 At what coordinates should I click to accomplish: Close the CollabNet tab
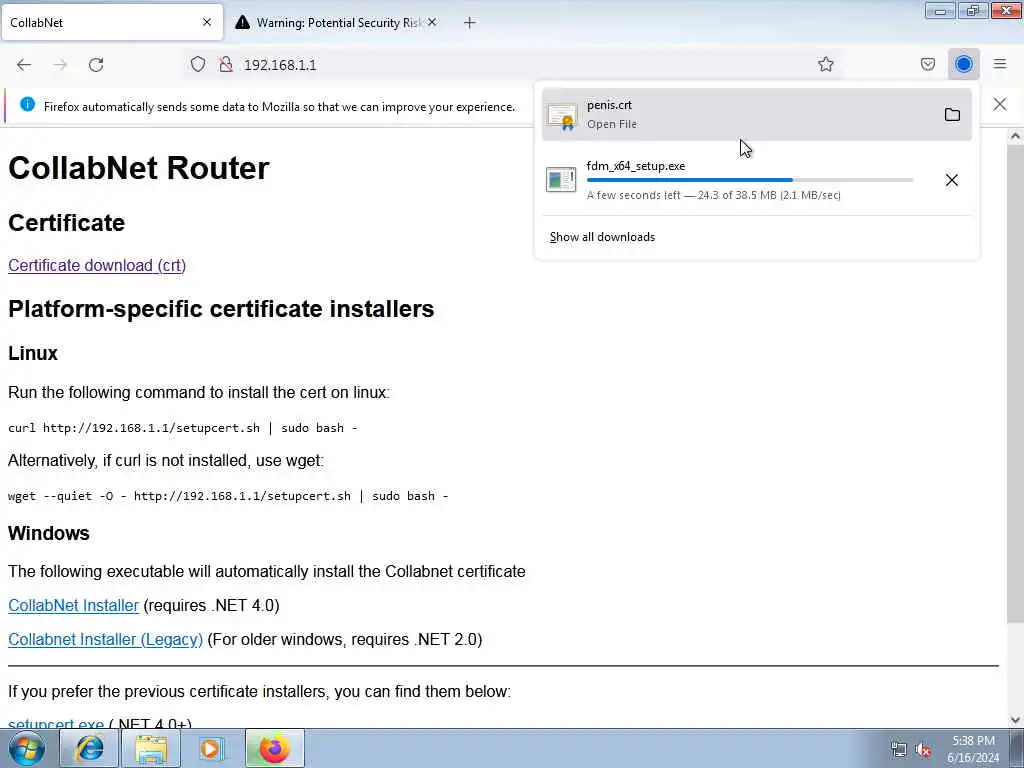pyautogui.click(x=207, y=22)
